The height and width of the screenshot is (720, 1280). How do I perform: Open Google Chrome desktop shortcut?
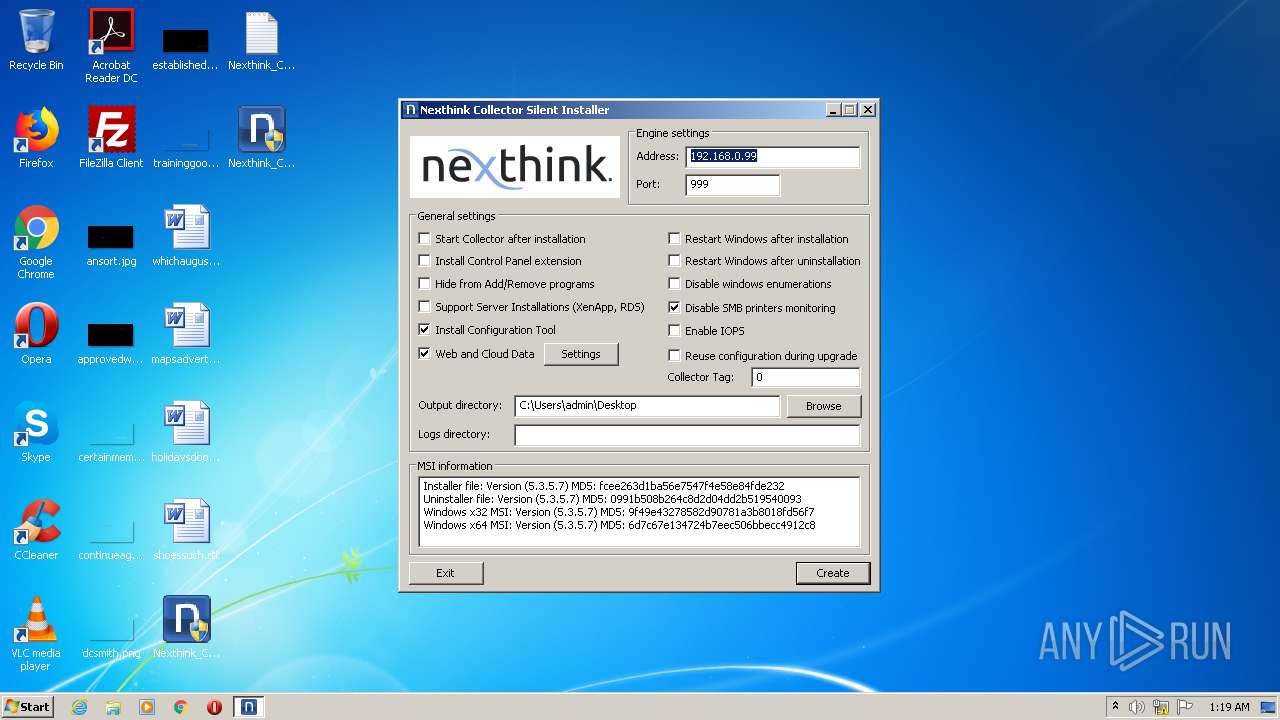coord(36,242)
